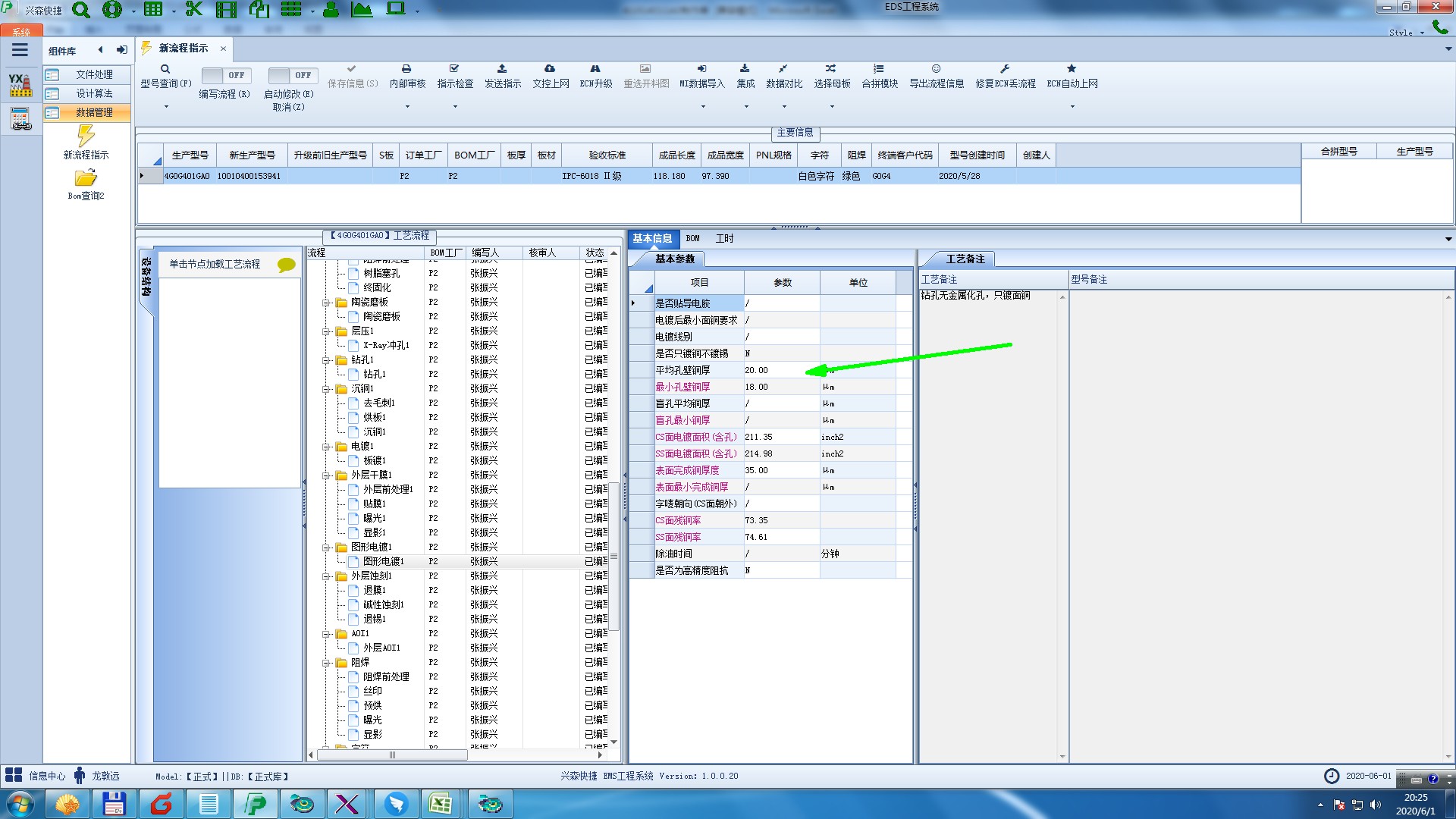Open the 新流程指示 lightning icon in sidebar

tap(86, 136)
